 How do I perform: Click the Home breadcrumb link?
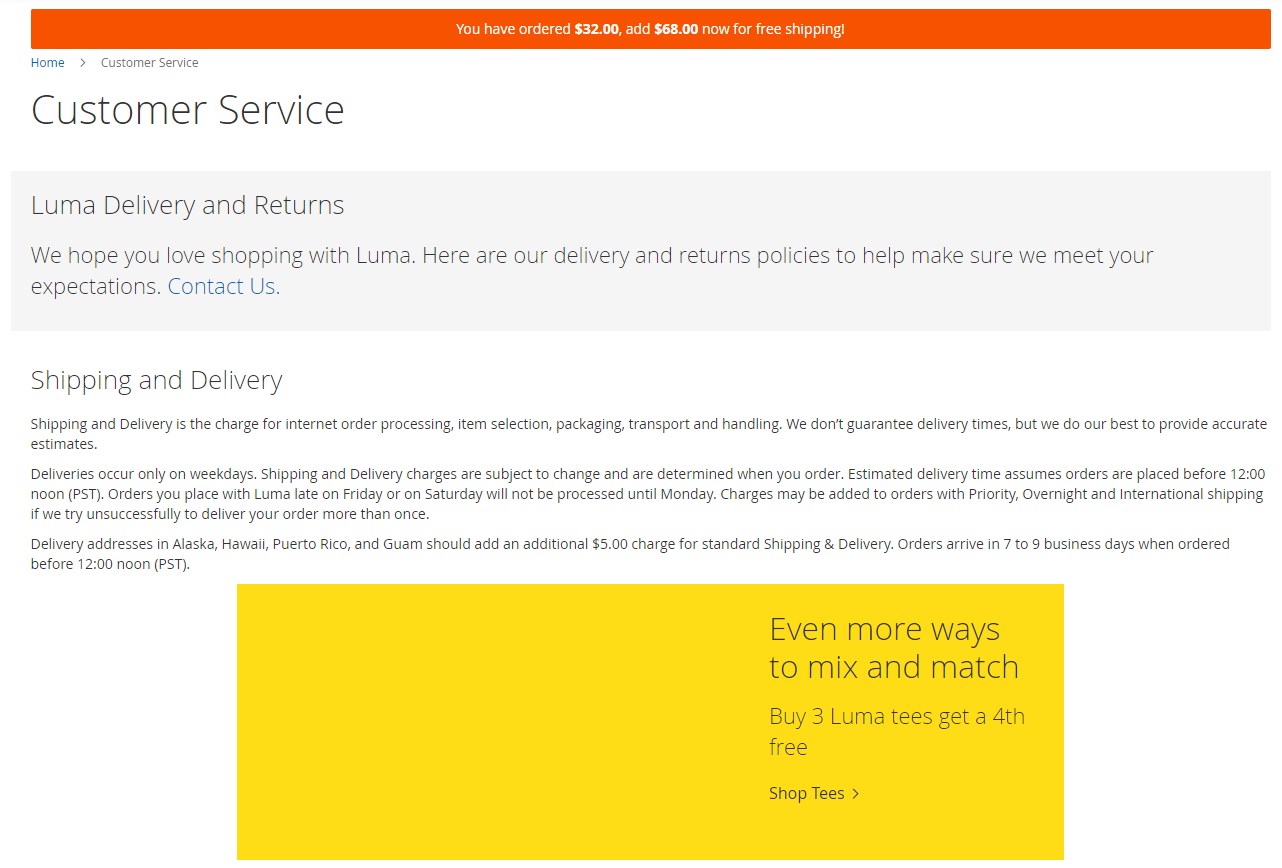click(x=47, y=63)
